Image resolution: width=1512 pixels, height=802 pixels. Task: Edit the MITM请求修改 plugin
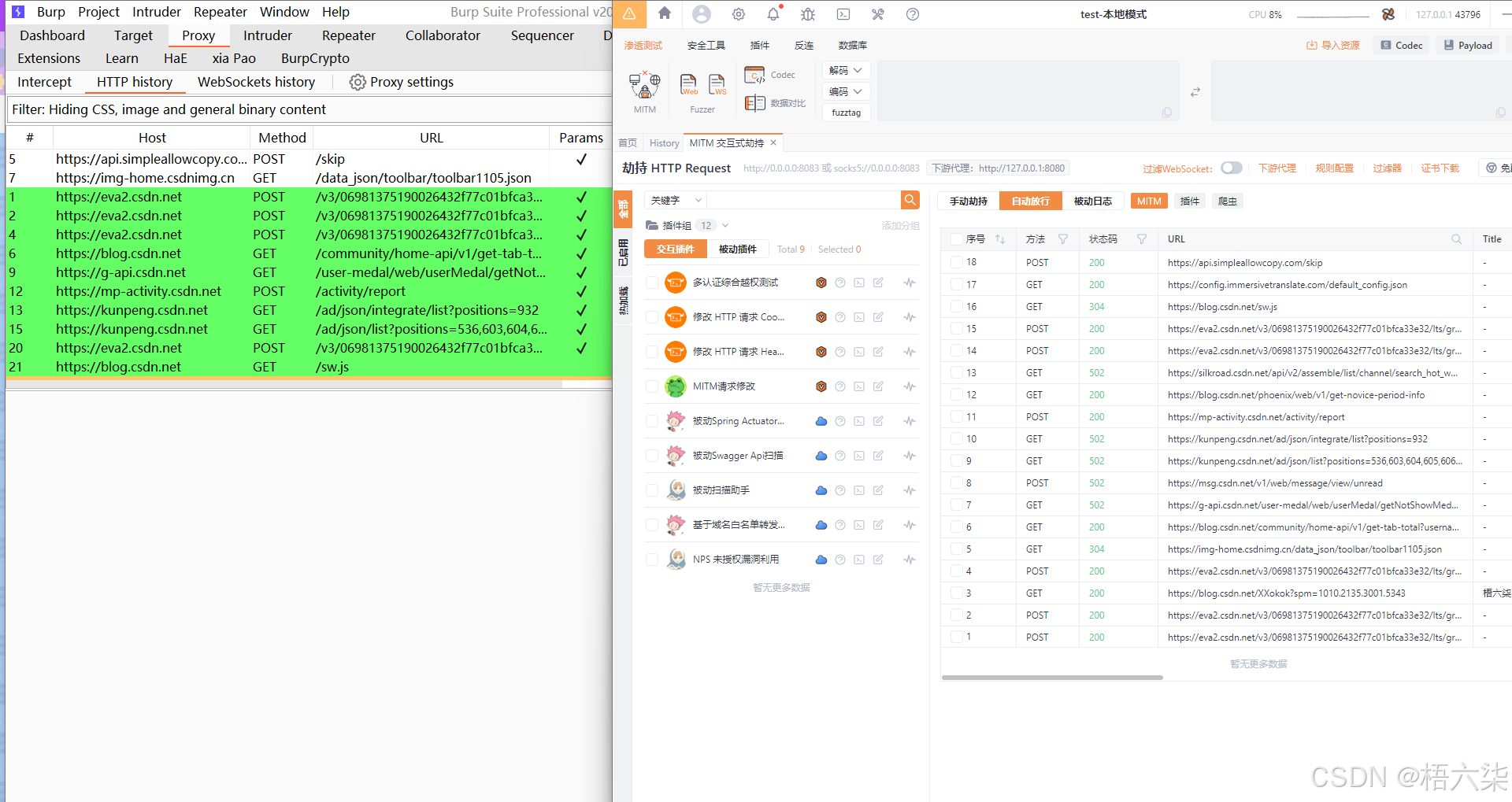[878, 386]
